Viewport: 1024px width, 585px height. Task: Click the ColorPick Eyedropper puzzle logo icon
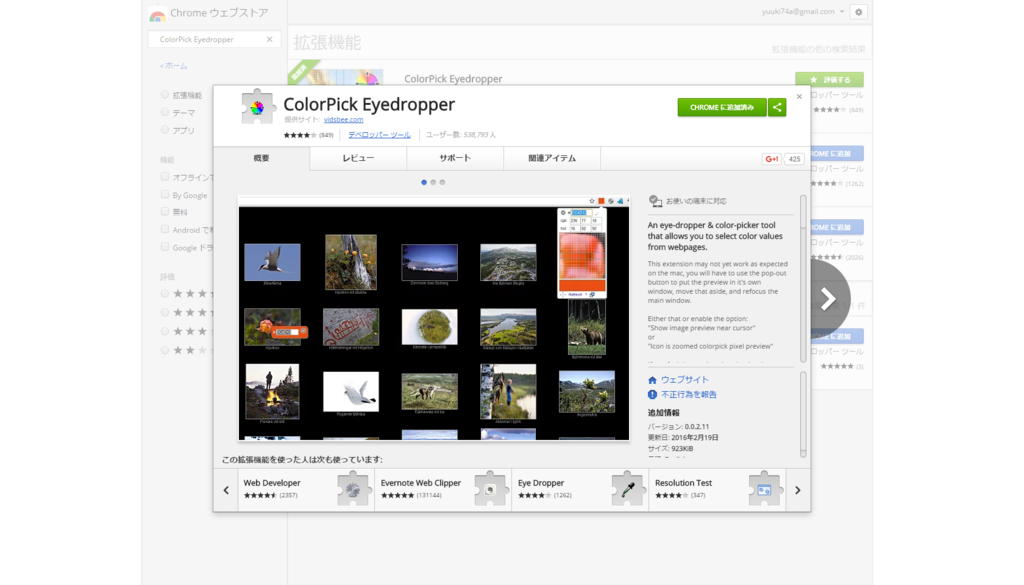257,106
